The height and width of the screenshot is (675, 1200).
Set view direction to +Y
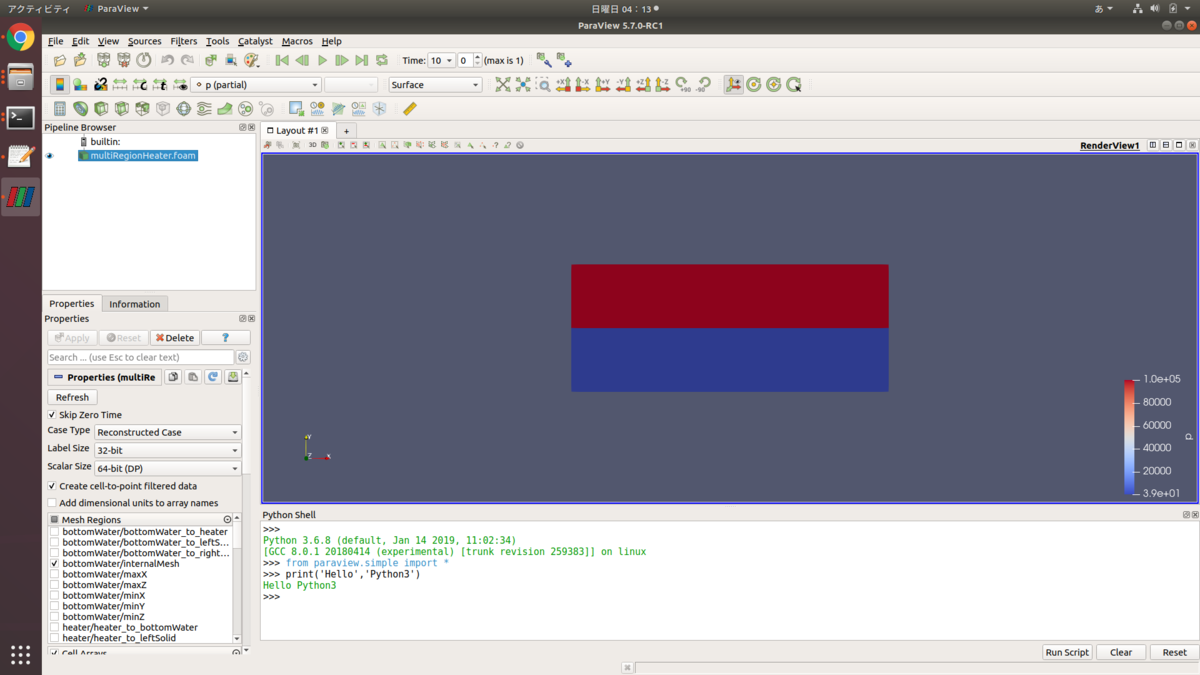pyautogui.click(x=603, y=85)
